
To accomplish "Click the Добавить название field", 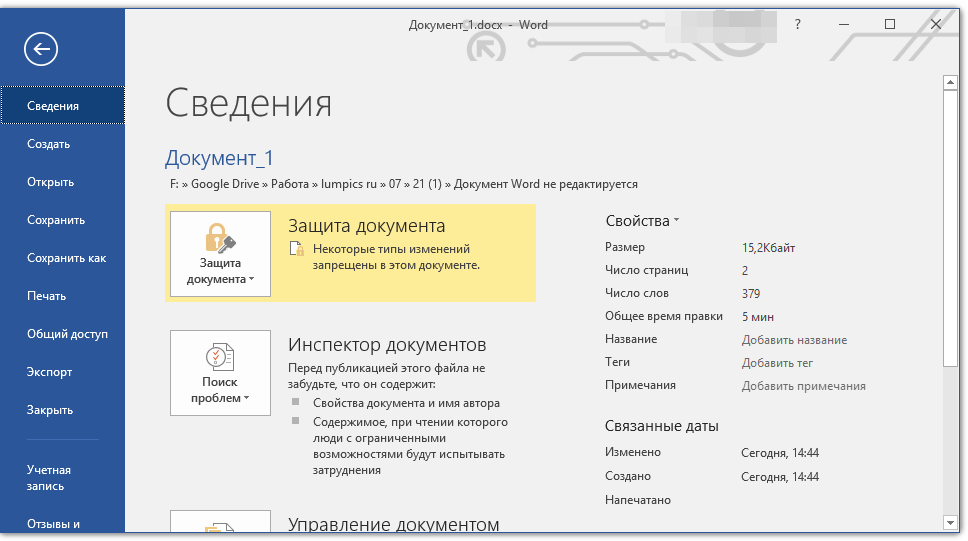I will point(794,340).
